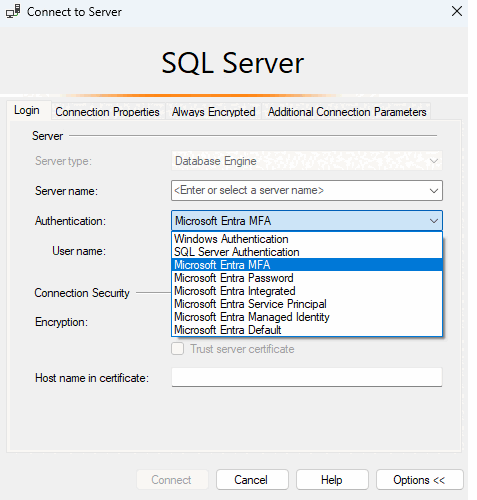Select Windows Authentication option
477x500 pixels.
tap(307, 239)
